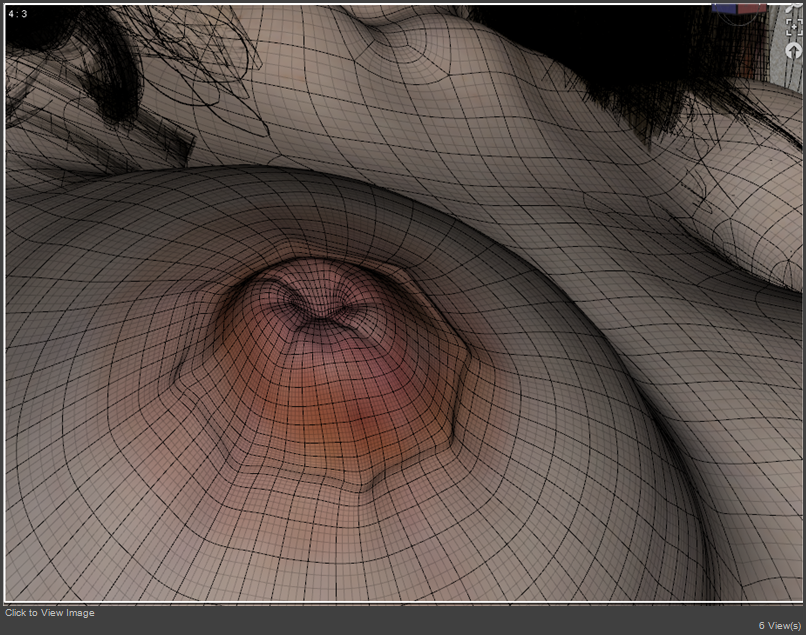Open the Click to View Image link
The image size is (806, 635).
50,613
